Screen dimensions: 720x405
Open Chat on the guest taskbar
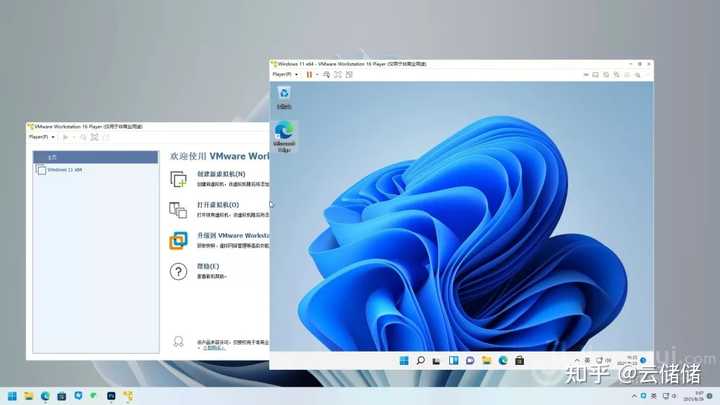[470, 360]
